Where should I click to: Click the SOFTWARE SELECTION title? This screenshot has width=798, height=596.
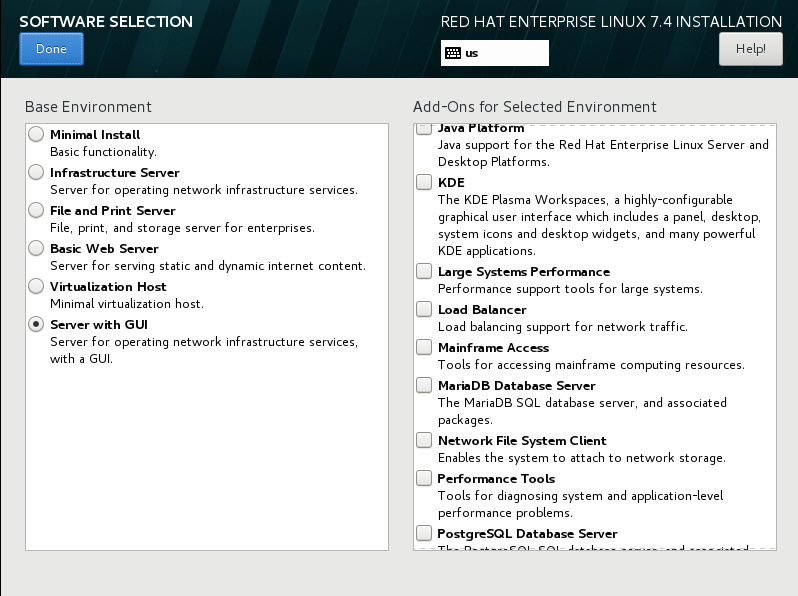point(106,22)
